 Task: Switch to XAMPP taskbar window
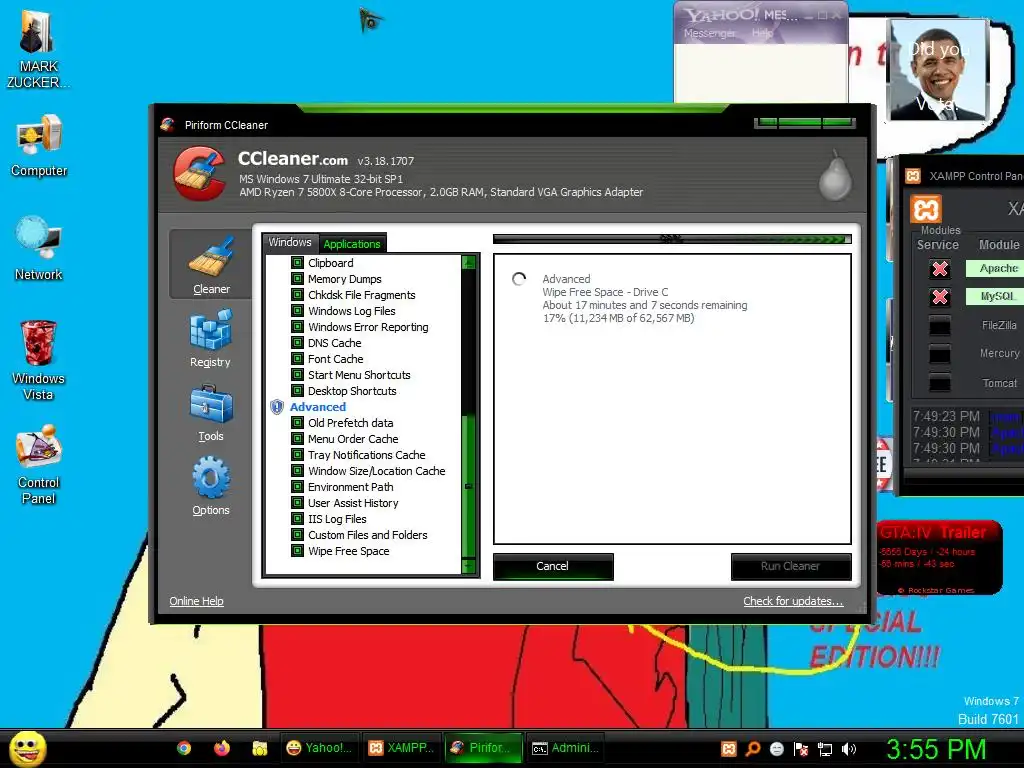click(401, 748)
